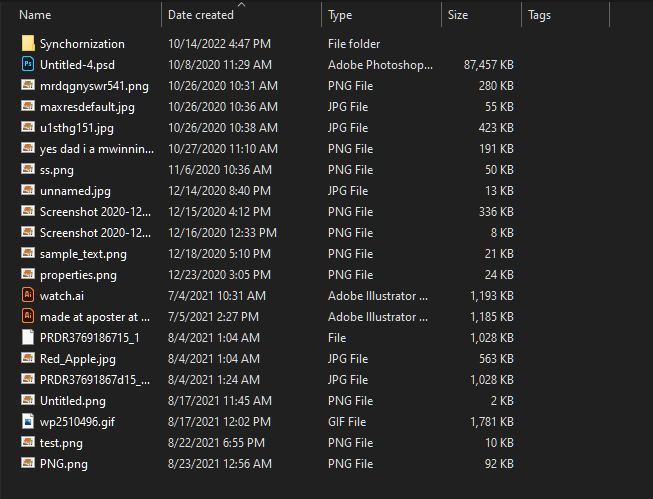
Task: Select the sample_text.png file row
Action: 82,254
